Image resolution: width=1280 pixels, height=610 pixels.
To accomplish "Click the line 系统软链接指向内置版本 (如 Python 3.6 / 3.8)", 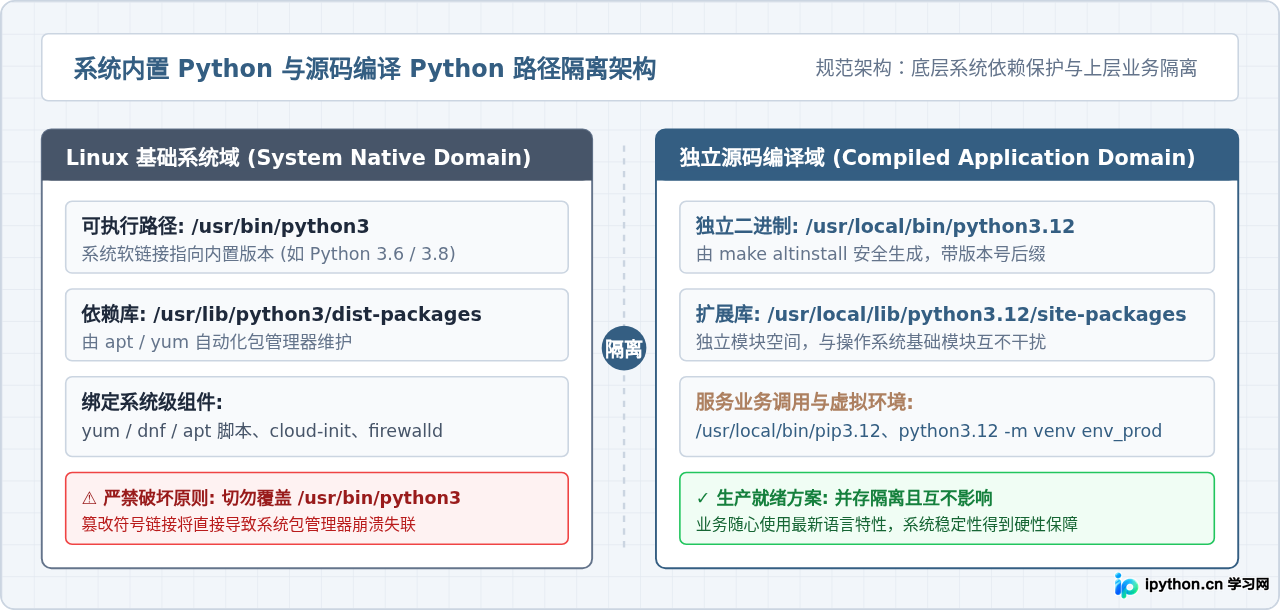I will (x=269, y=254).
